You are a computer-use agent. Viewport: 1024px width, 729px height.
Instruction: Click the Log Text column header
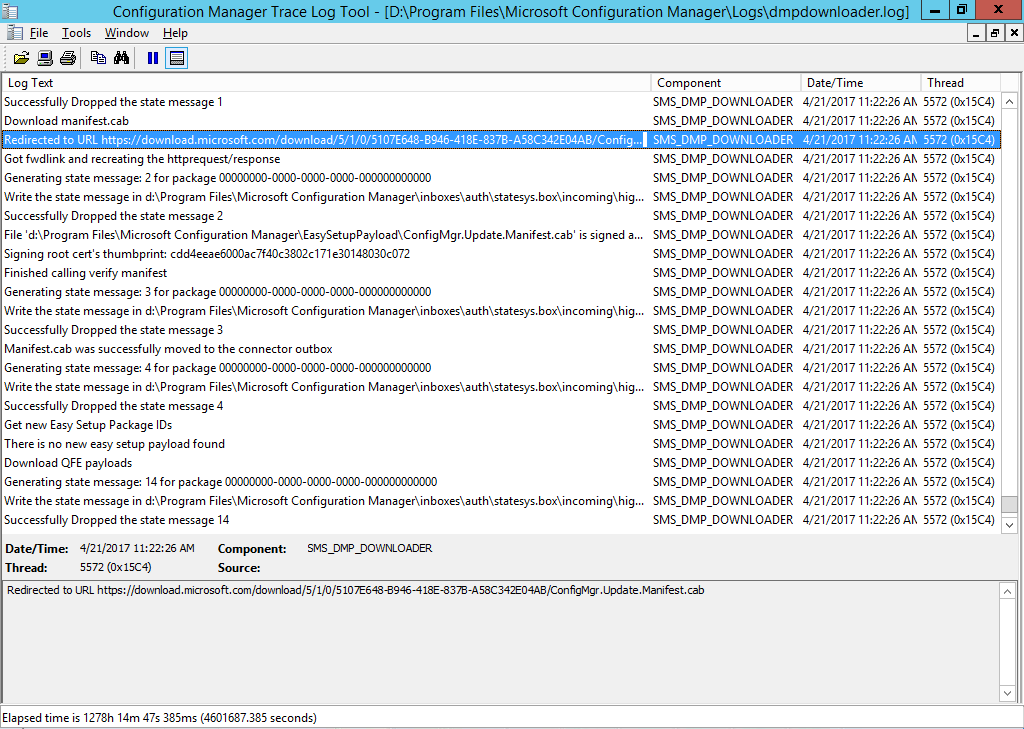pyautogui.click(x=327, y=83)
